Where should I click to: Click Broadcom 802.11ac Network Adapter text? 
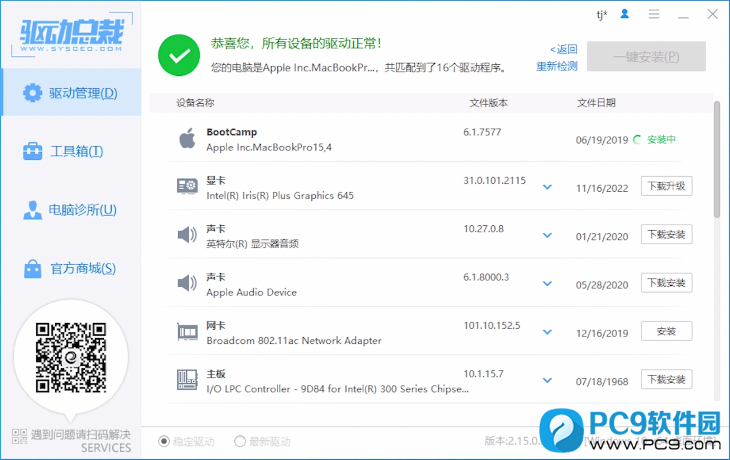(x=294, y=341)
